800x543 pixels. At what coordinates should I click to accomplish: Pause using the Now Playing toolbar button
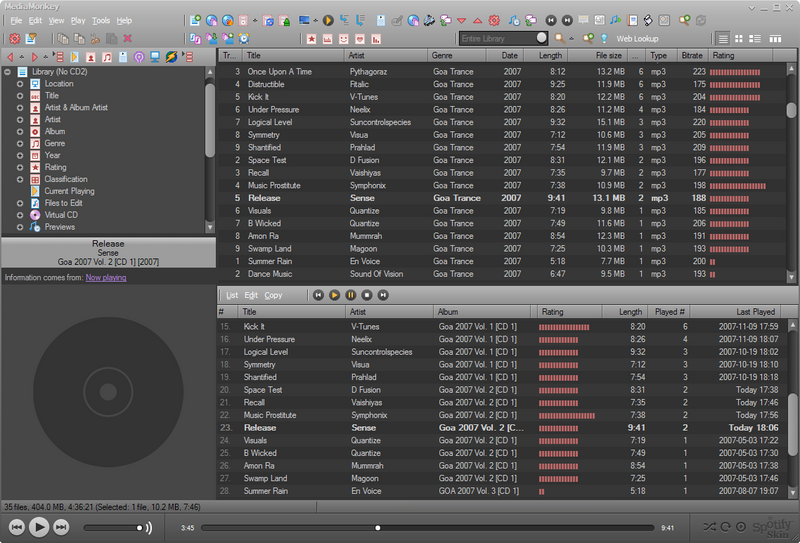click(x=351, y=295)
